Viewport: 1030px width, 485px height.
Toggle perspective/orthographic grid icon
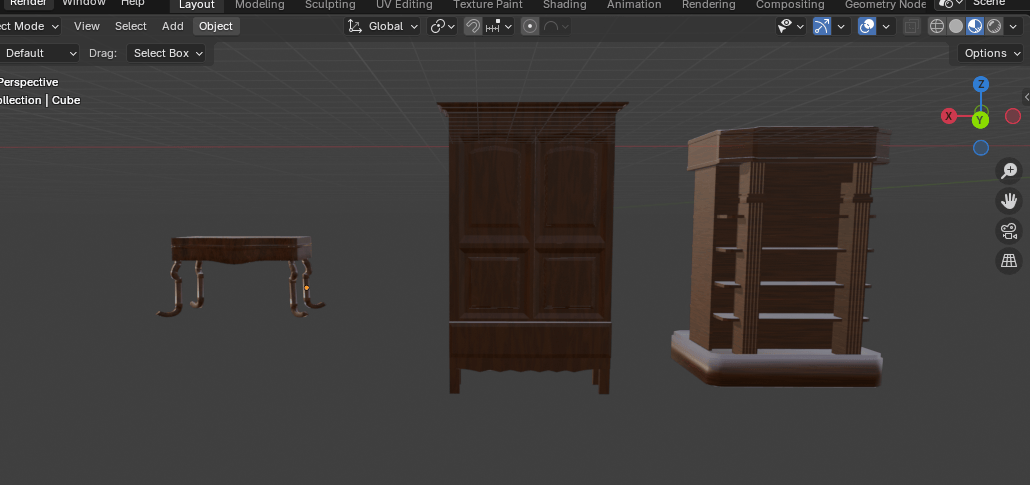(1009, 261)
